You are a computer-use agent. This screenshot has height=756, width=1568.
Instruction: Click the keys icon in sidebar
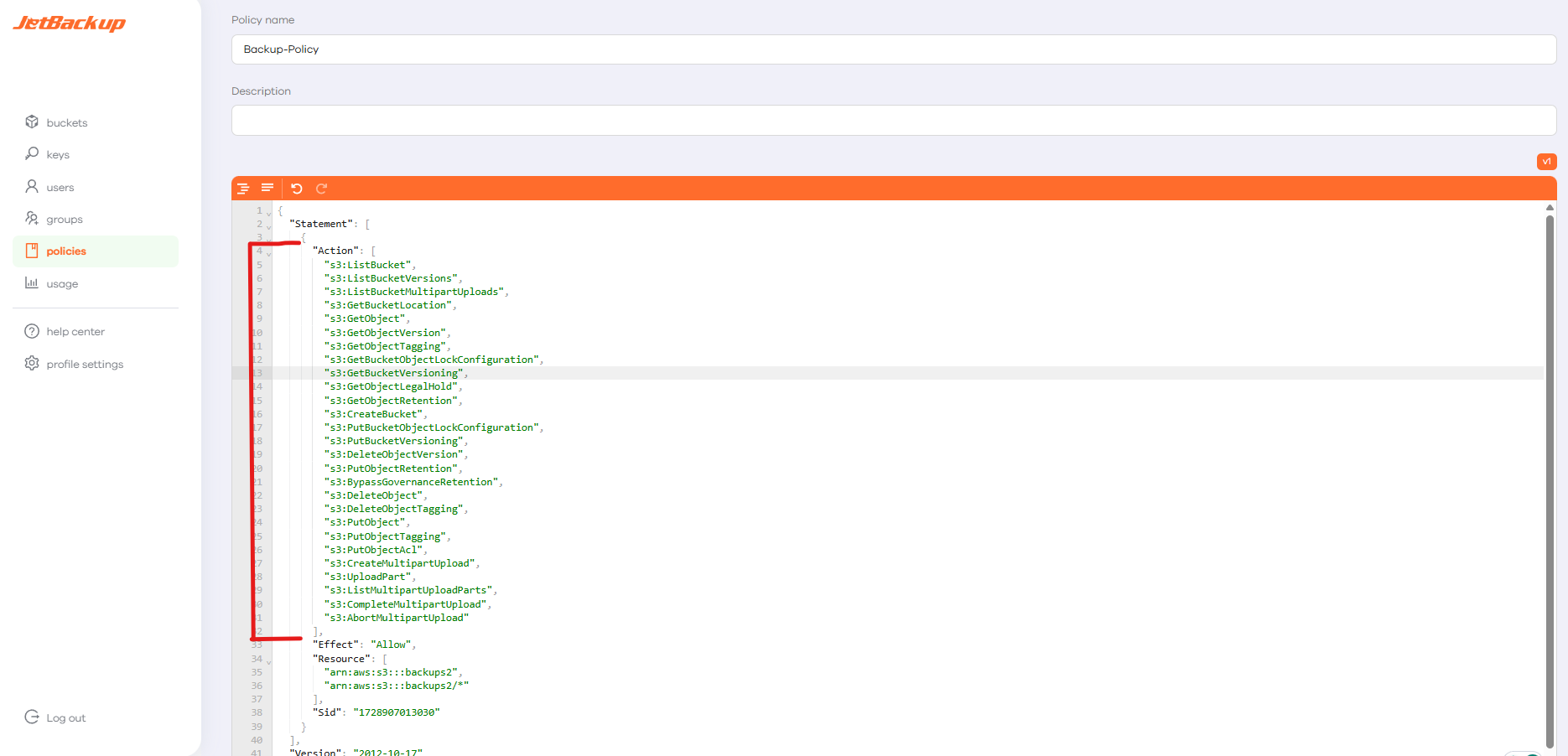click(32, 154)
